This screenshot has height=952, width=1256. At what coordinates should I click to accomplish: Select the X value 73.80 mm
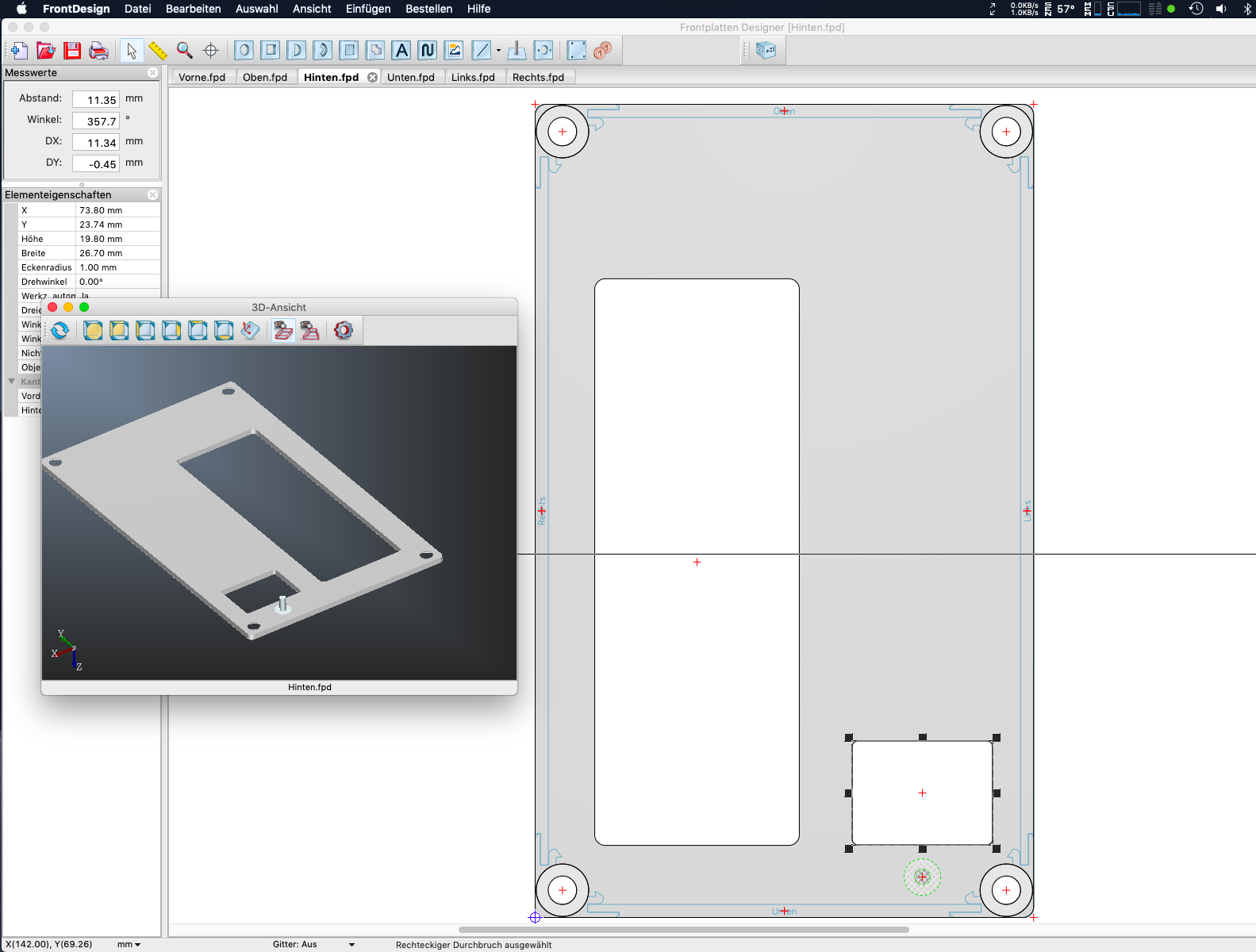coord(117,210)
